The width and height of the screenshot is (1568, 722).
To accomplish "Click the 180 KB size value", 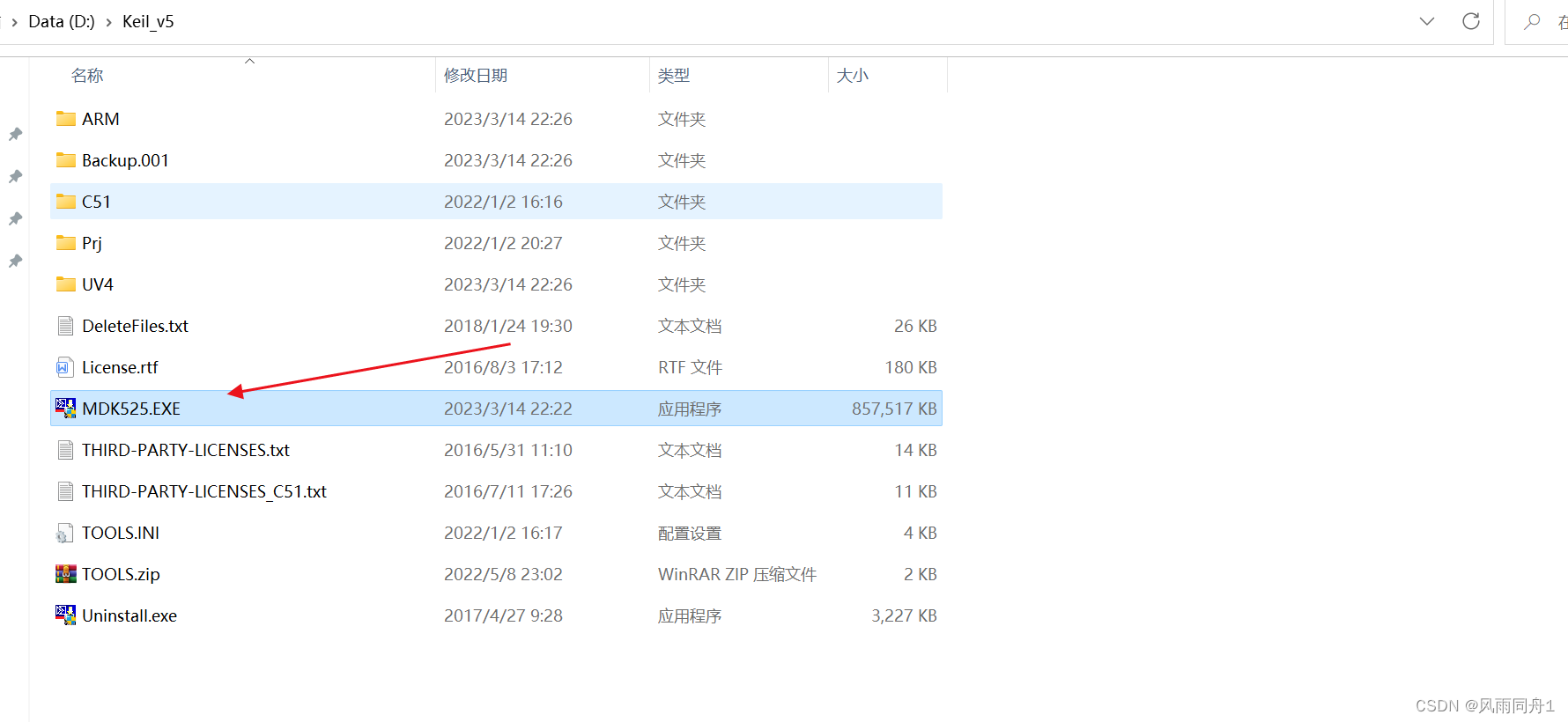I will (911, 367).
